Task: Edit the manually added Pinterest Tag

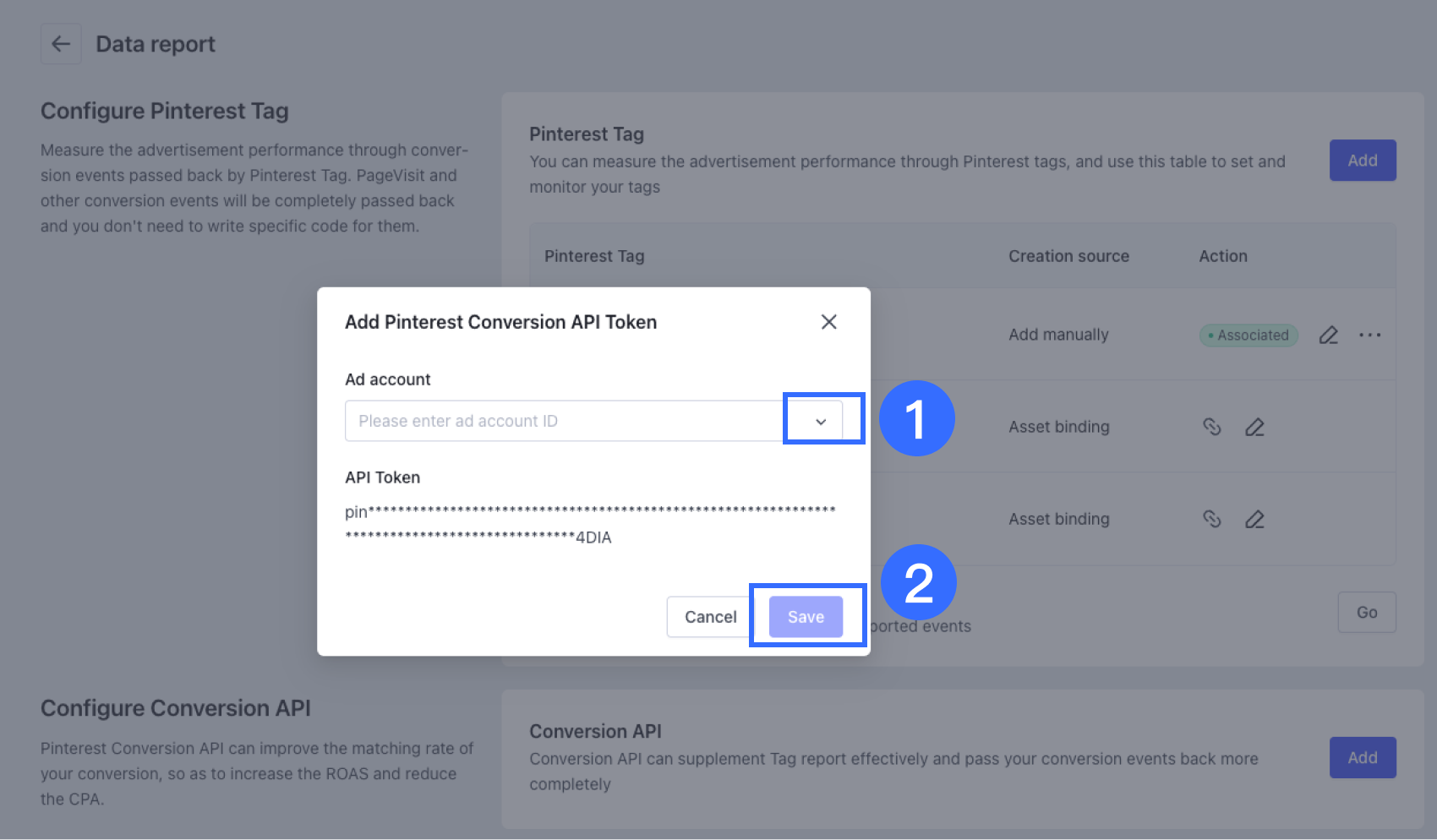Action: point(1328,335)
